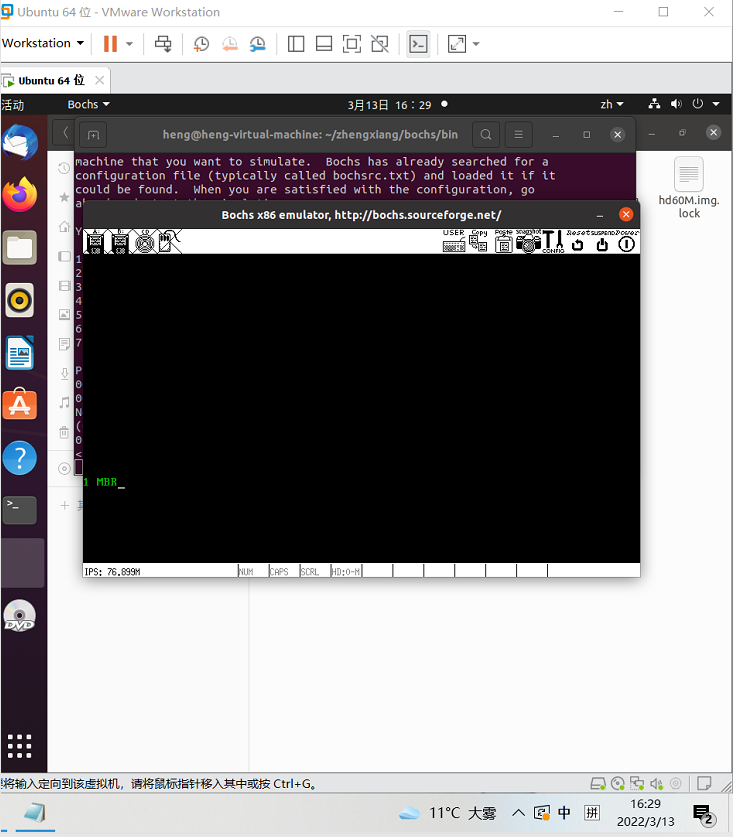This screenshot has width=733, height=837.
Task: Click the Power icon in Bochs
Action: tap(627, 244)
